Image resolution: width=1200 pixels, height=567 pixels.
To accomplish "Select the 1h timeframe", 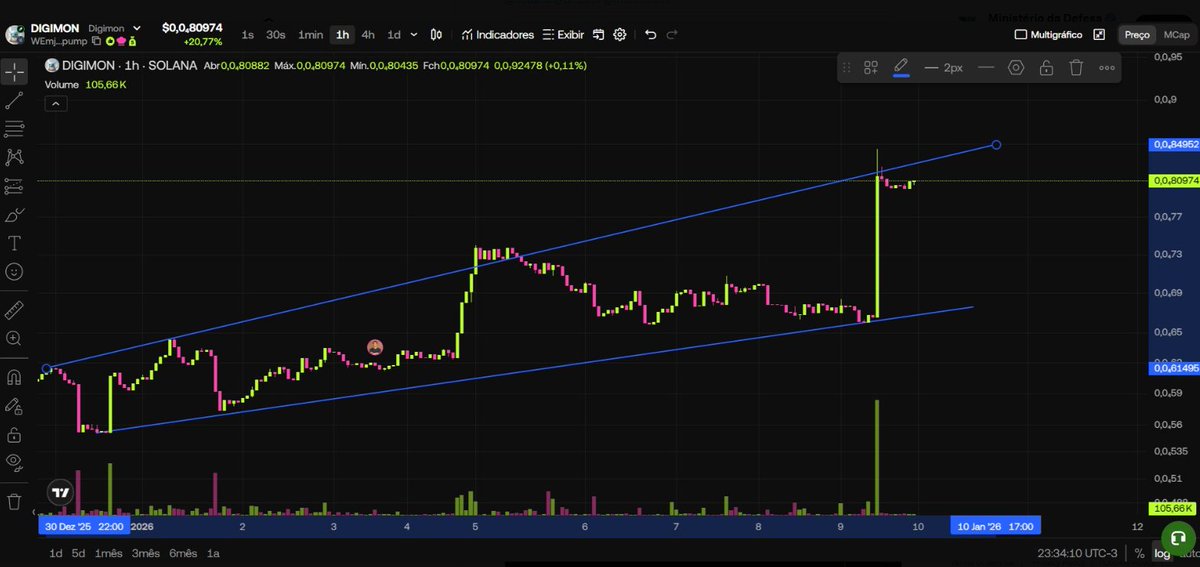I will tap(343, 34).
